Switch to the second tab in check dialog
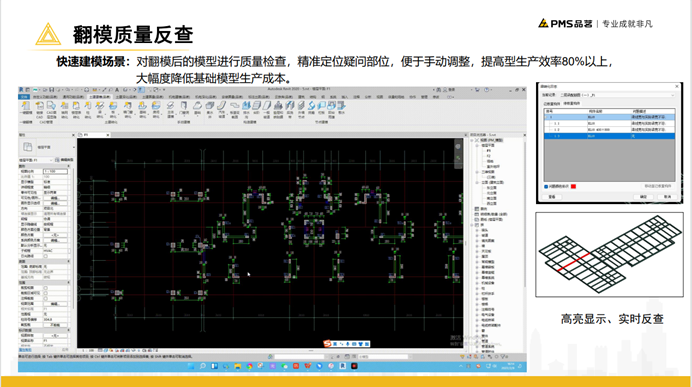 [572, 104]
